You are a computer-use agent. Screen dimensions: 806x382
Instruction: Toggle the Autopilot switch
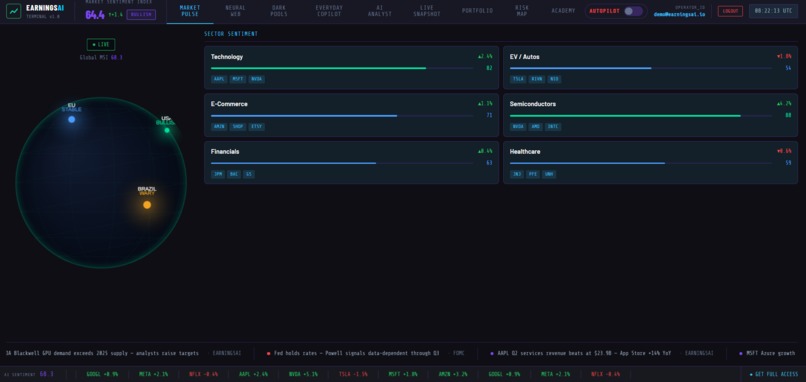pyautogui.click(x=633, y=11)
